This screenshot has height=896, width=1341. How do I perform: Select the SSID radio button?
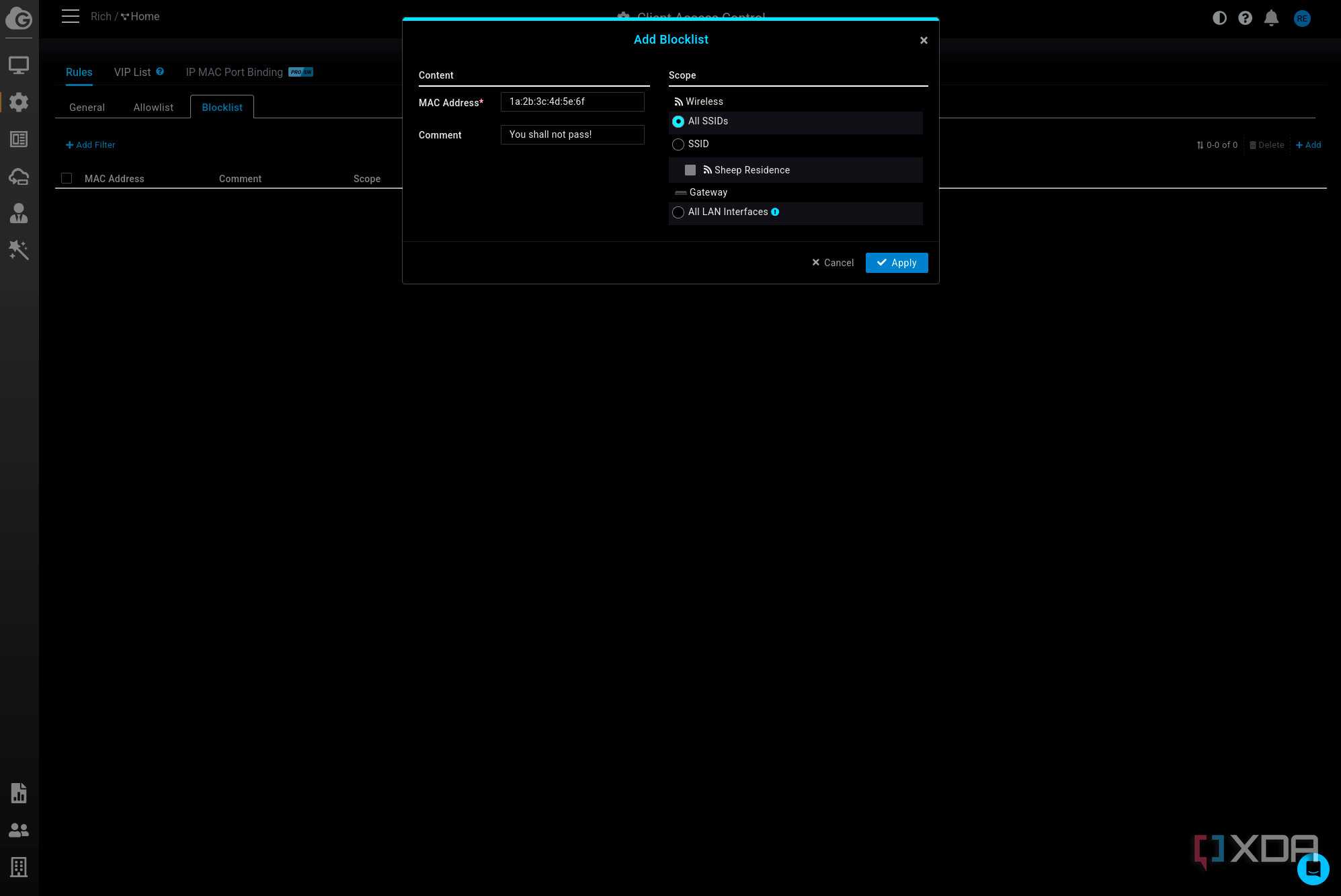coord(678,145)
